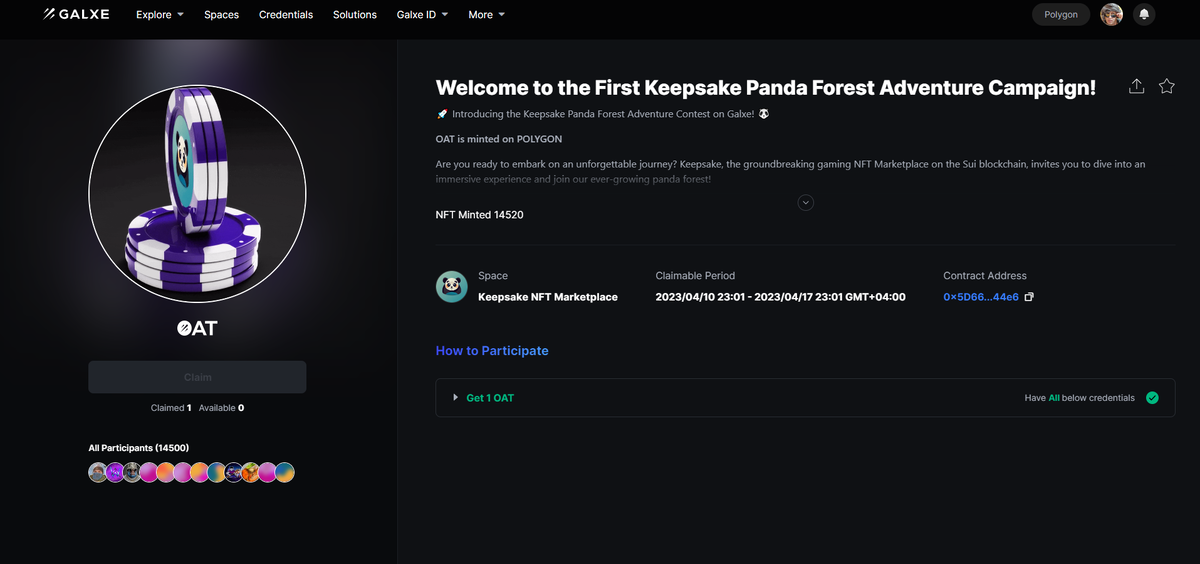
Task: Click the NFT Minted 14520 text
Action: pos(480,215)
